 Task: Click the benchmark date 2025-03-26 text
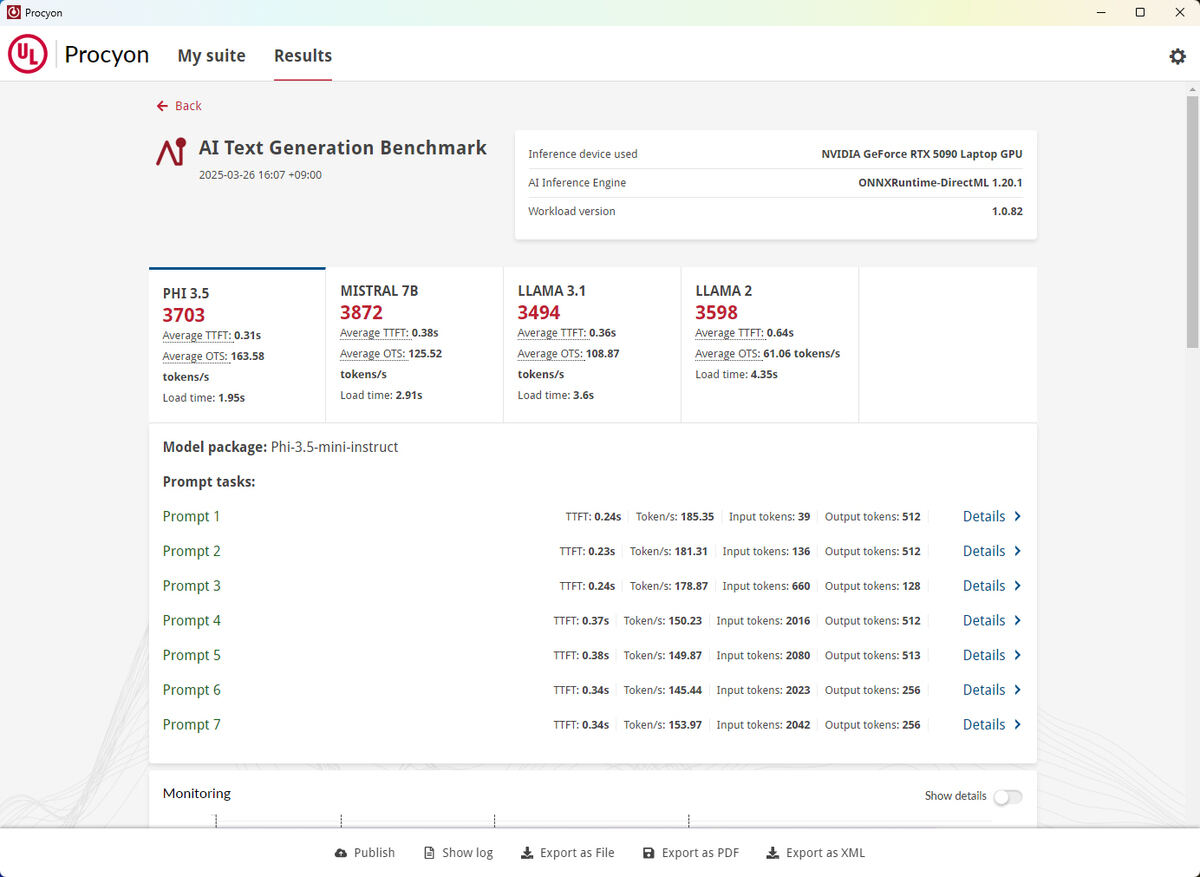pyautogui.click(x=260, y=175)
